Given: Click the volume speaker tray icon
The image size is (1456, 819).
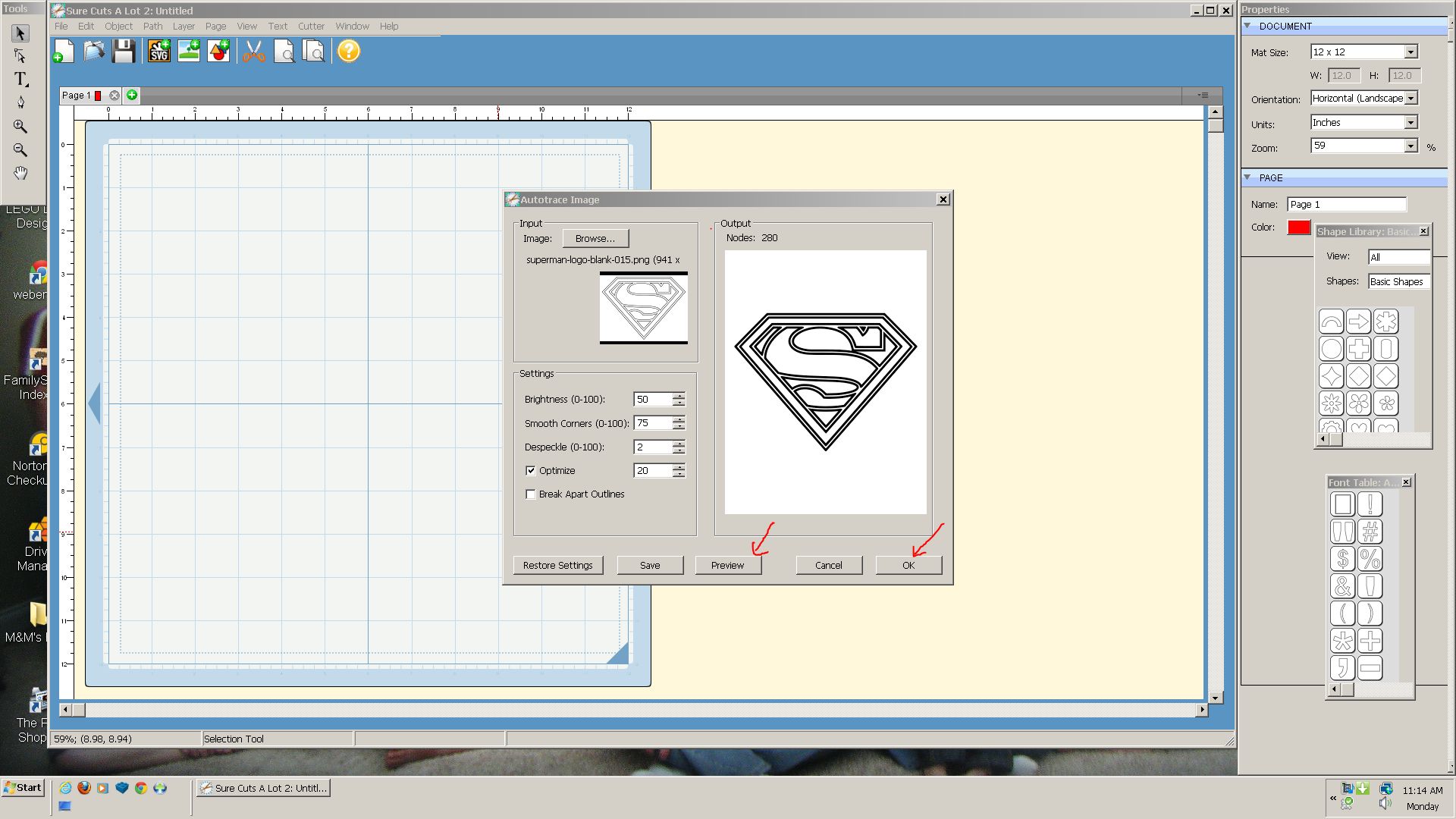Looking at the screenshot, I should pyautogui.click(x=1385, y=804).
